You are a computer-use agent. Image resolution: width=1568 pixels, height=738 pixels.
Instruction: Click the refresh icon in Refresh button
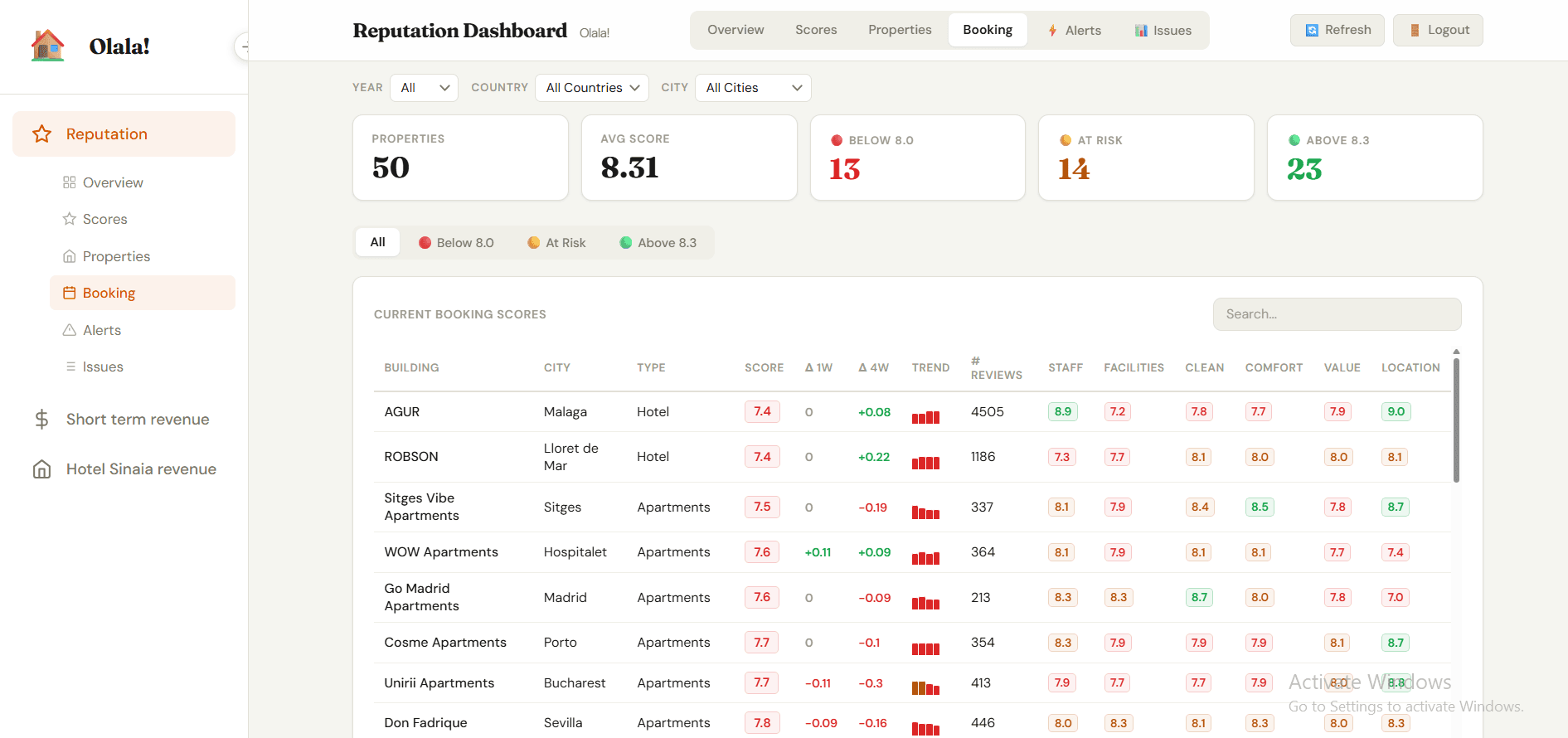(x=1312, y=31)
